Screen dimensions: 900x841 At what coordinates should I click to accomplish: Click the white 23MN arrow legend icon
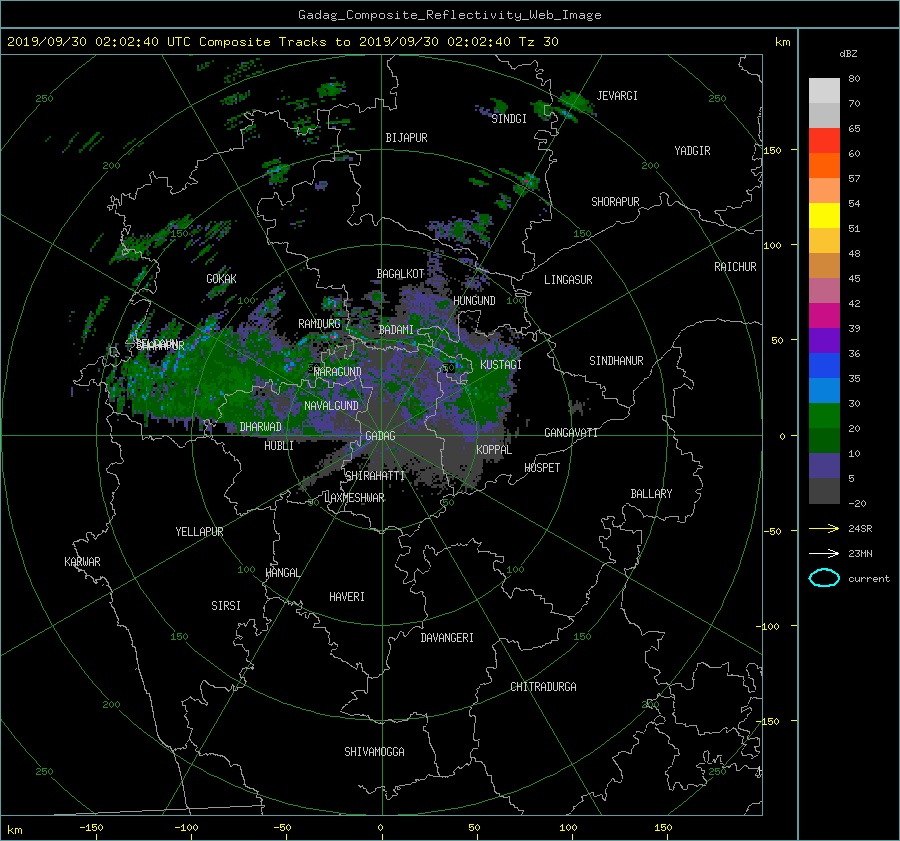[x=824, y=553]
